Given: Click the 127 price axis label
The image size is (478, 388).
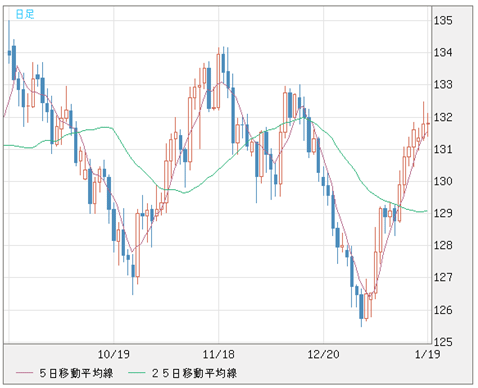Looking at the screenshot, I should click(443, 277).
